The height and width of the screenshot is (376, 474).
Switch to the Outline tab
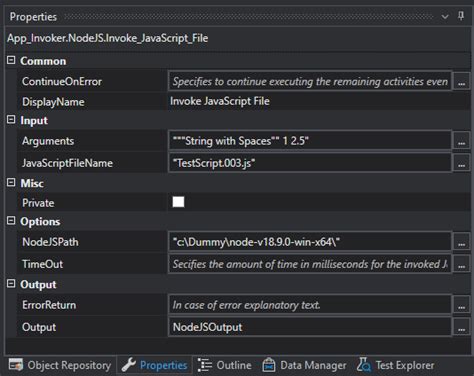tap(225, 365)
